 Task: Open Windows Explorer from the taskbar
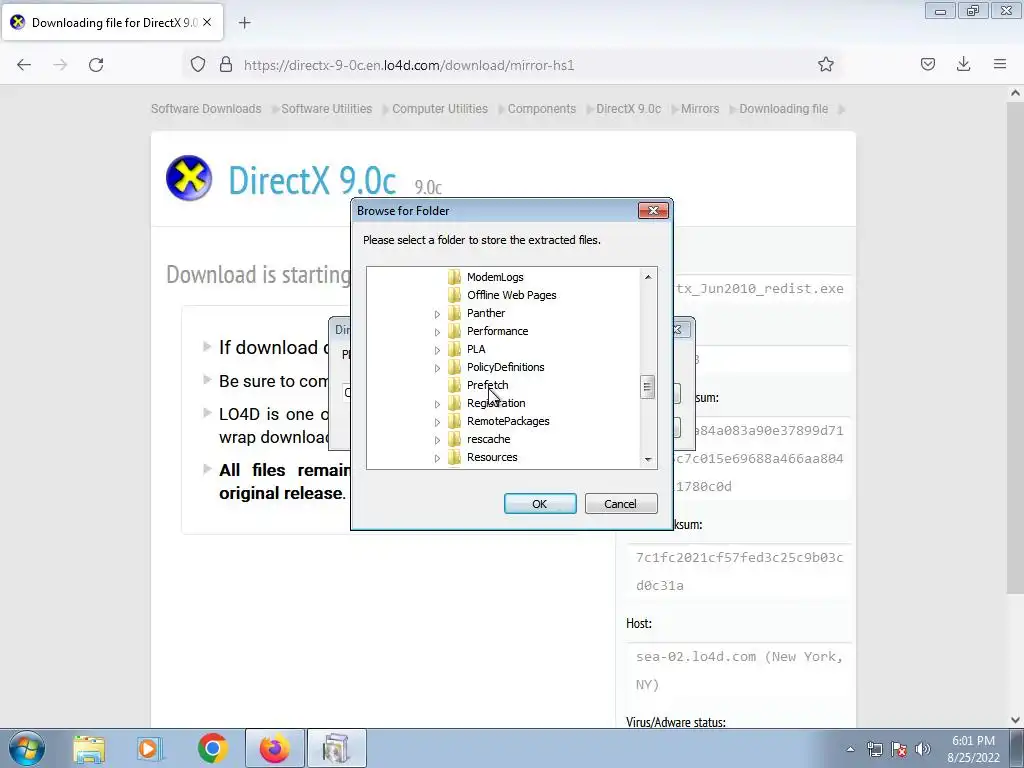pos(89,748)
